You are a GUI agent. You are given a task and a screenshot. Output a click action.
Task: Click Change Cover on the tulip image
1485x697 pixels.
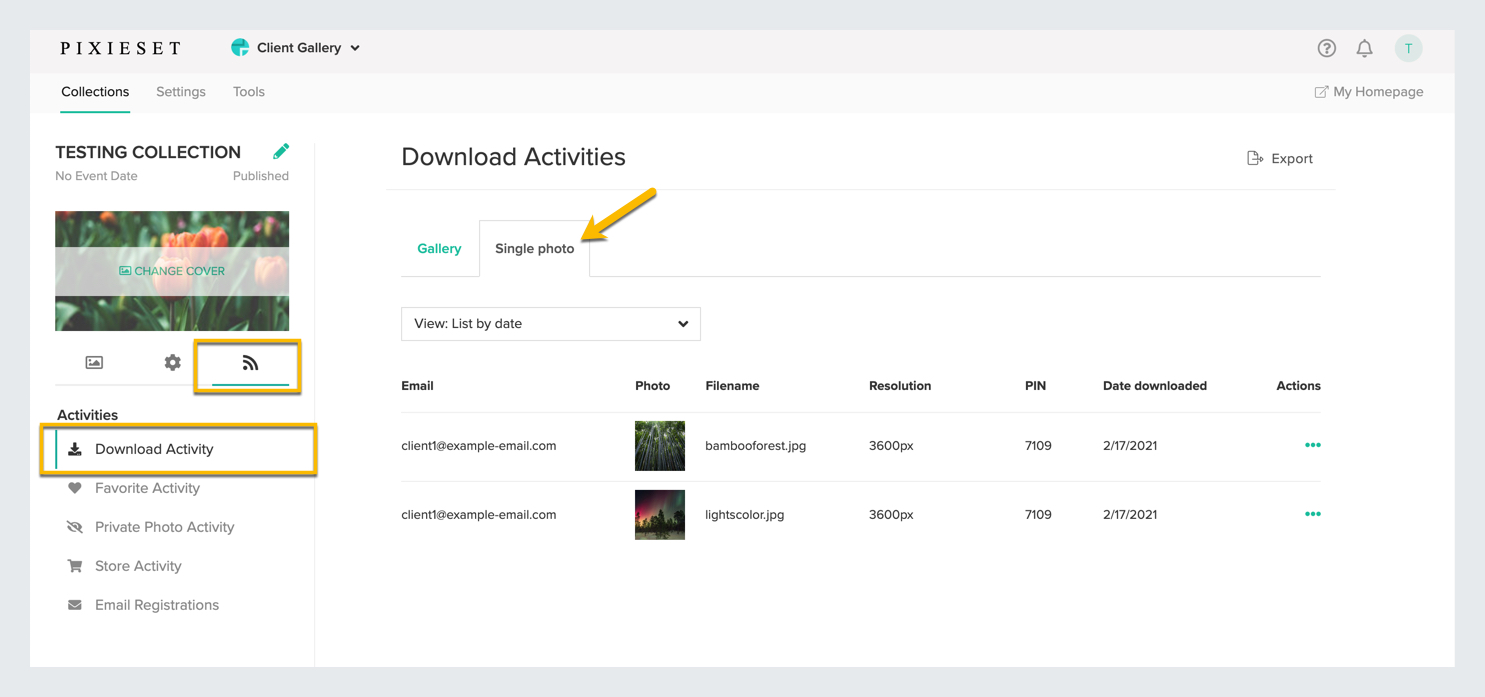point(172,271)
